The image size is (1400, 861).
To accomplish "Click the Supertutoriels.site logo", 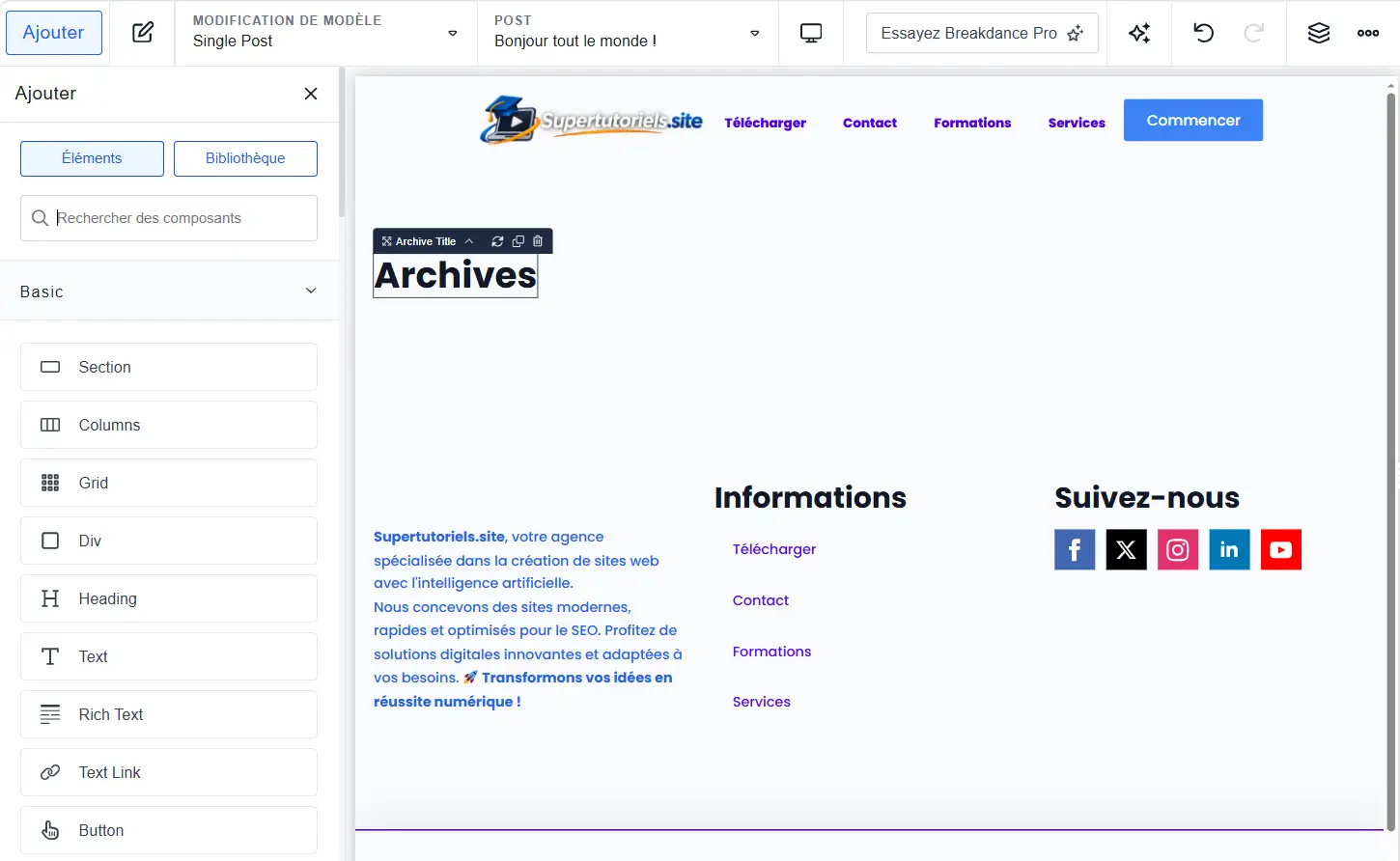I will [x=591, y=120].
